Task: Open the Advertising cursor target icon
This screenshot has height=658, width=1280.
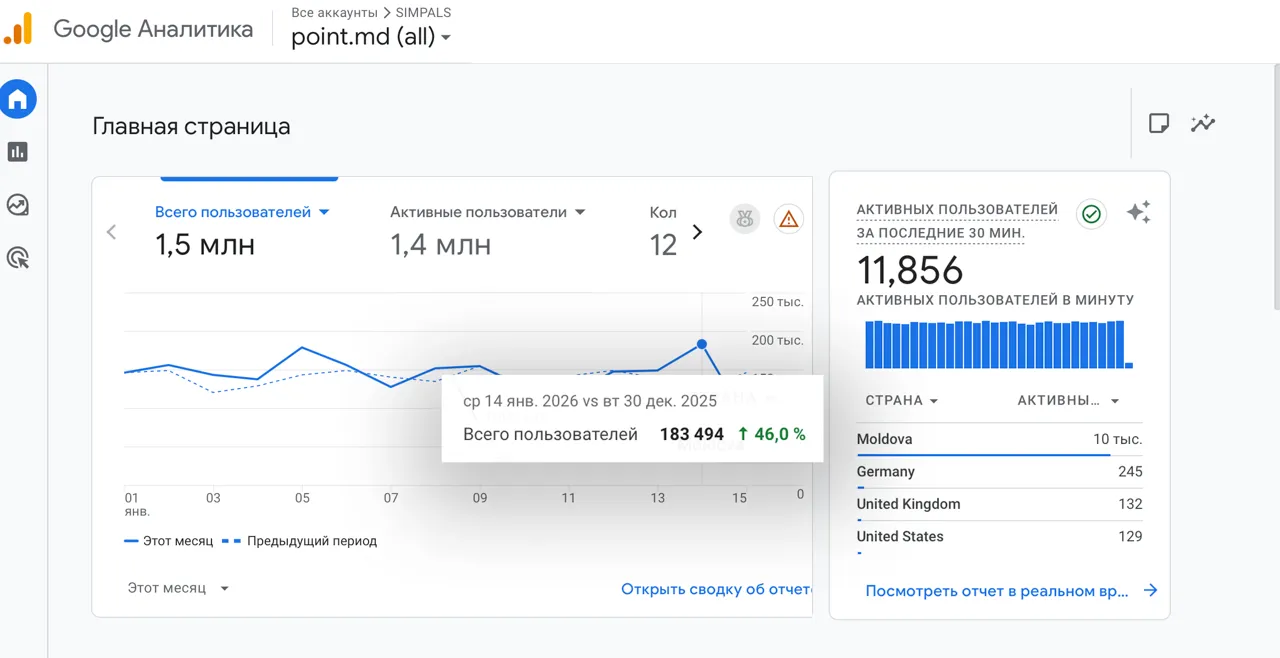Action: (x=18, y=258)
